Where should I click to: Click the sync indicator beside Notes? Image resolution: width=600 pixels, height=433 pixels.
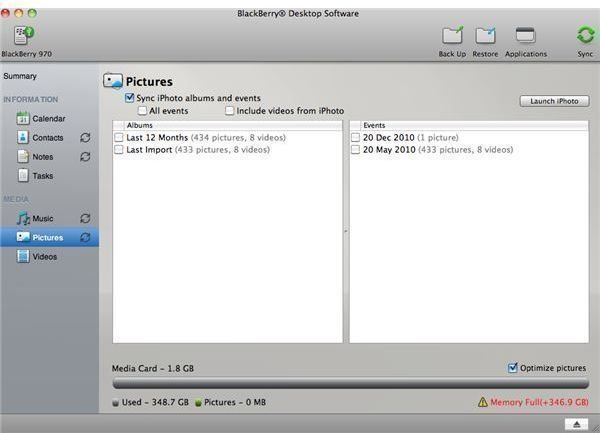click(x=85, y=156)
